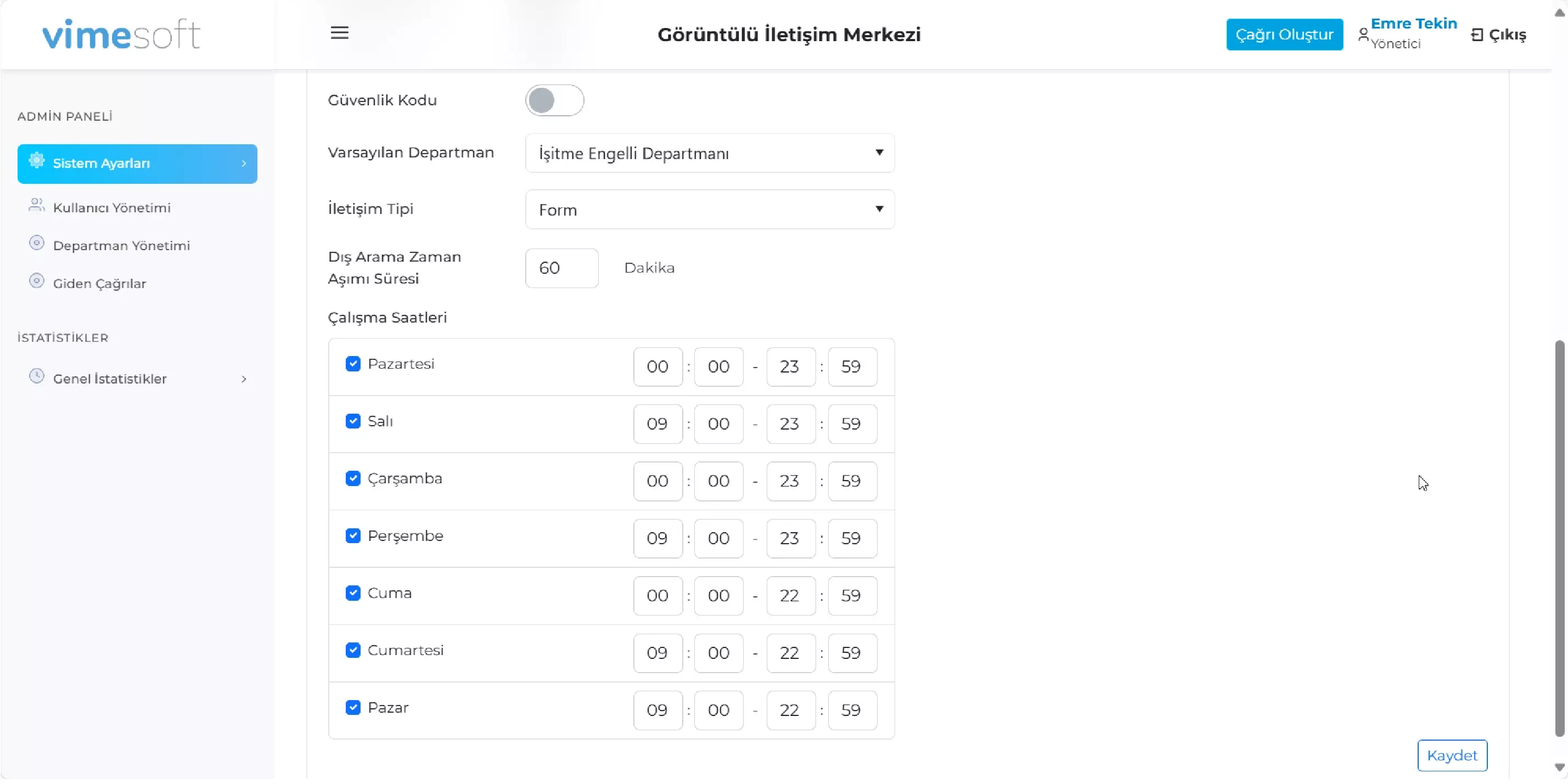The height and width of the screenshot is (784, 1568).
Task: Click the Cumartesi end hour field
Action: point(791,653)
